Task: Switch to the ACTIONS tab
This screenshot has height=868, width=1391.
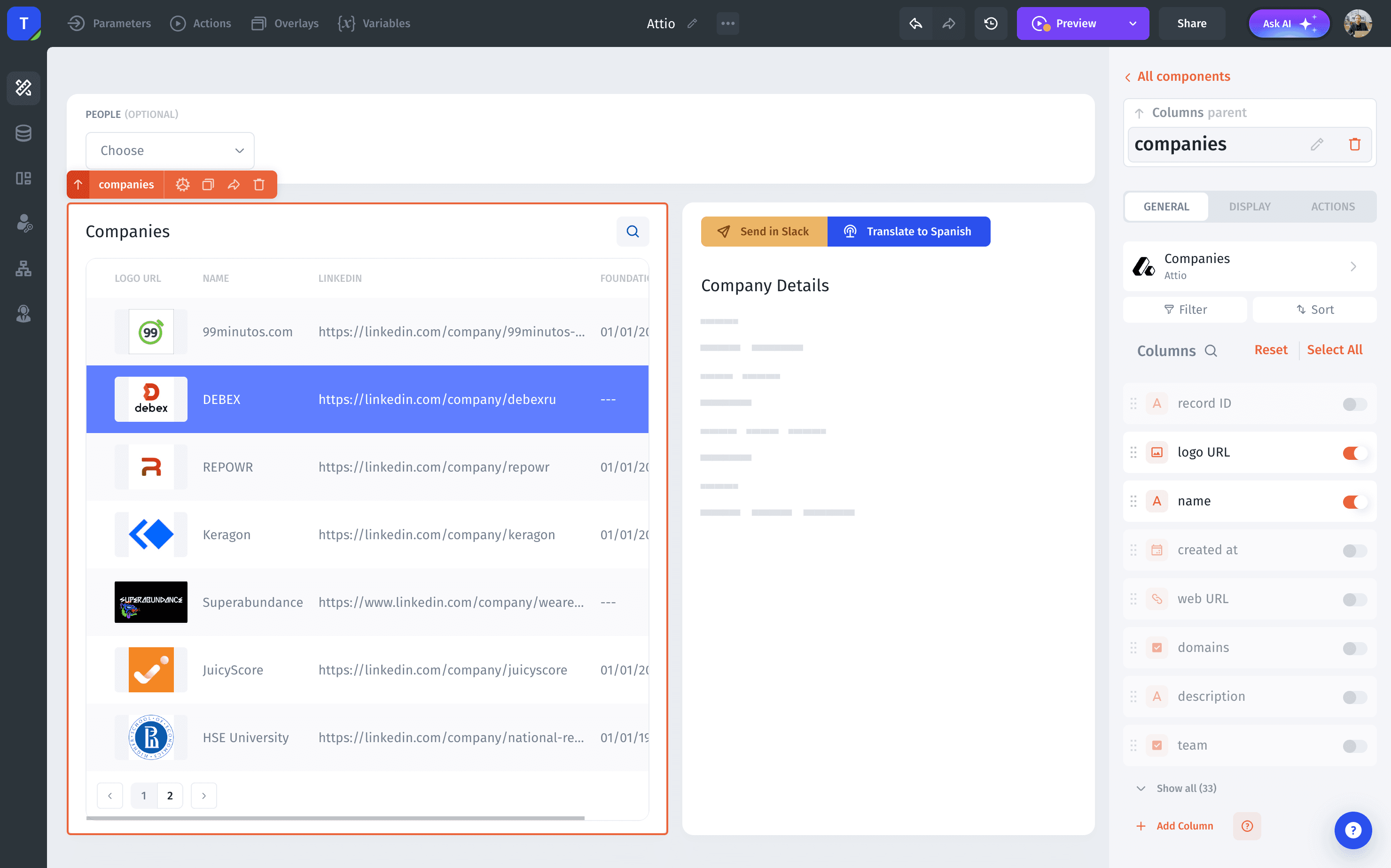Action: point(1332,207)
